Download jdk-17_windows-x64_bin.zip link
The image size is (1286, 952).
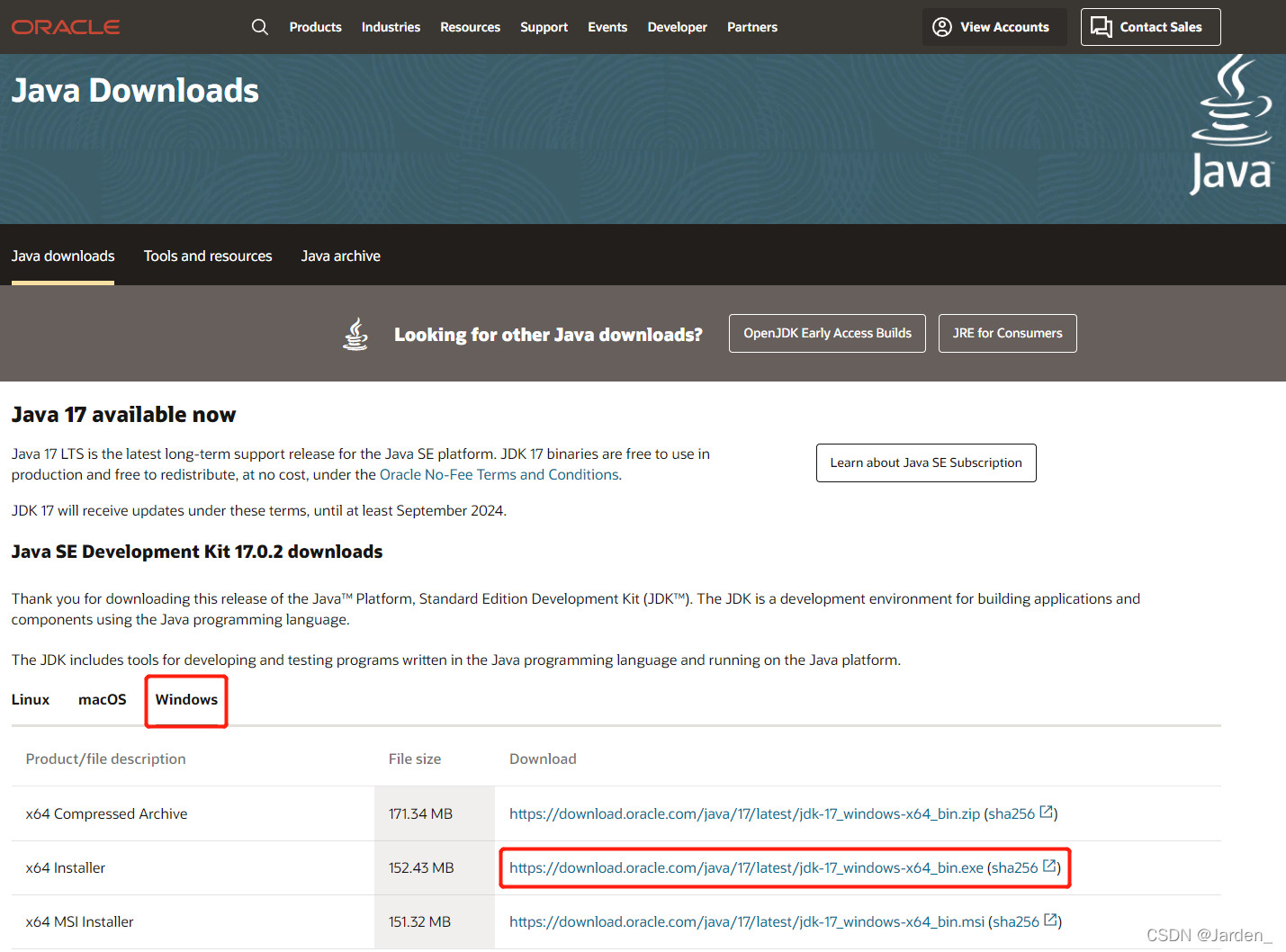point(744,813)
